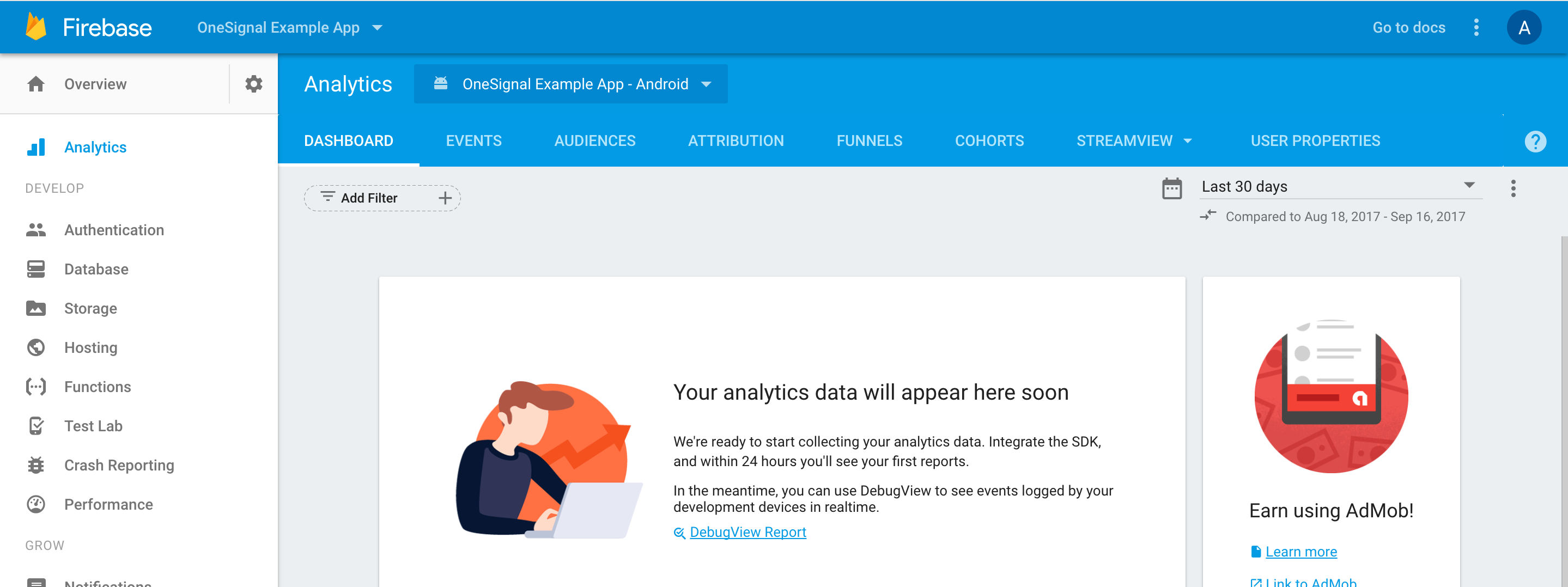The width and height of the screenshot is (1568, 587).
Task: Switch to the User Properties tab
Action: tap(1315, 140)
